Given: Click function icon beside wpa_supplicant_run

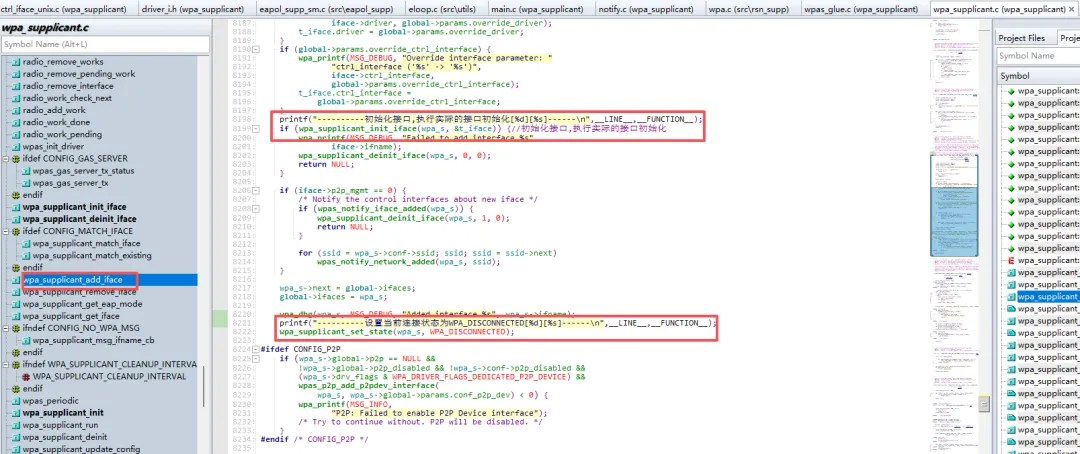Looking at the screenshot, I should click(x=17, y=425).
